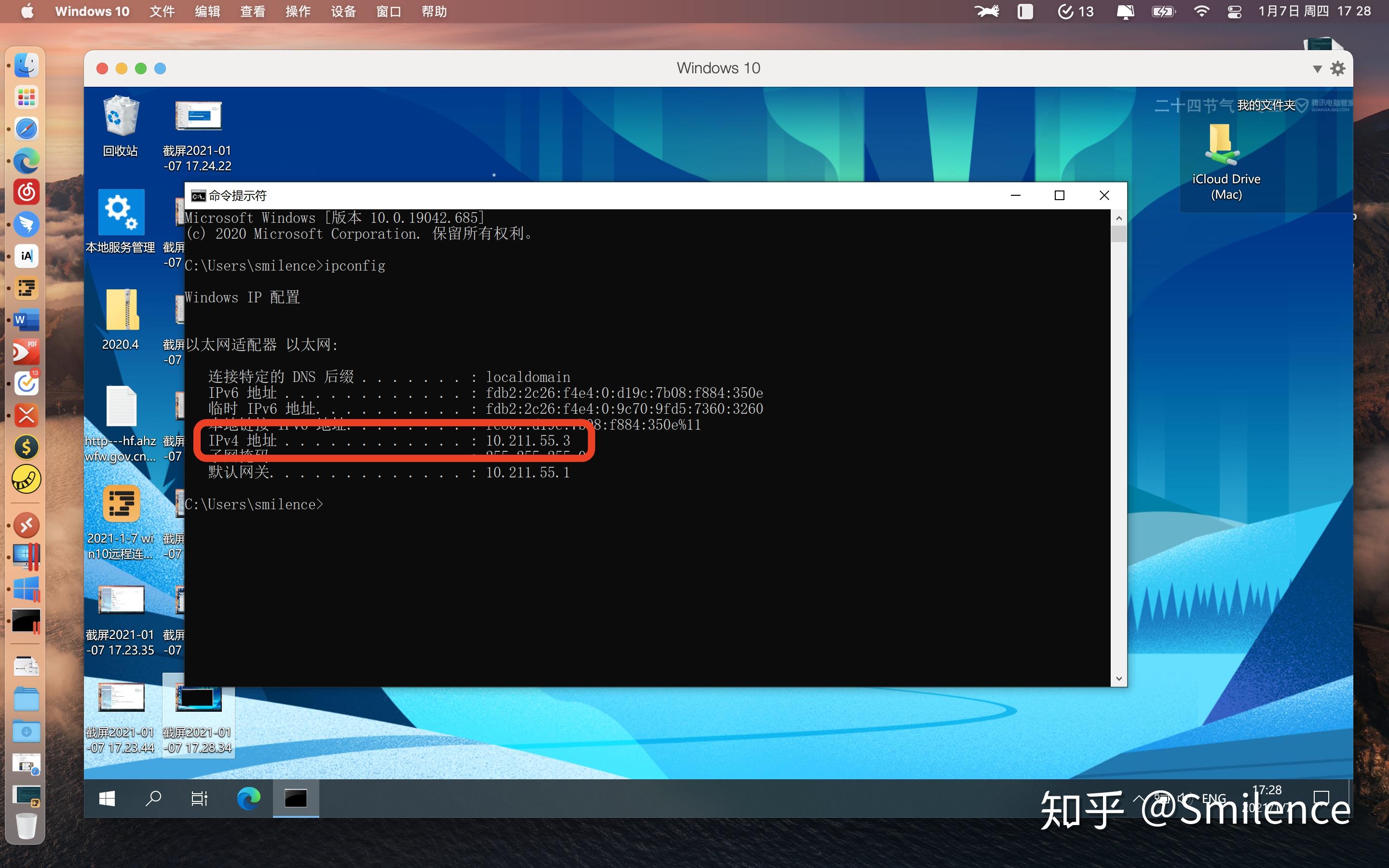
Task: Open DingTalk from the Dock
Action: pos(27,224)
